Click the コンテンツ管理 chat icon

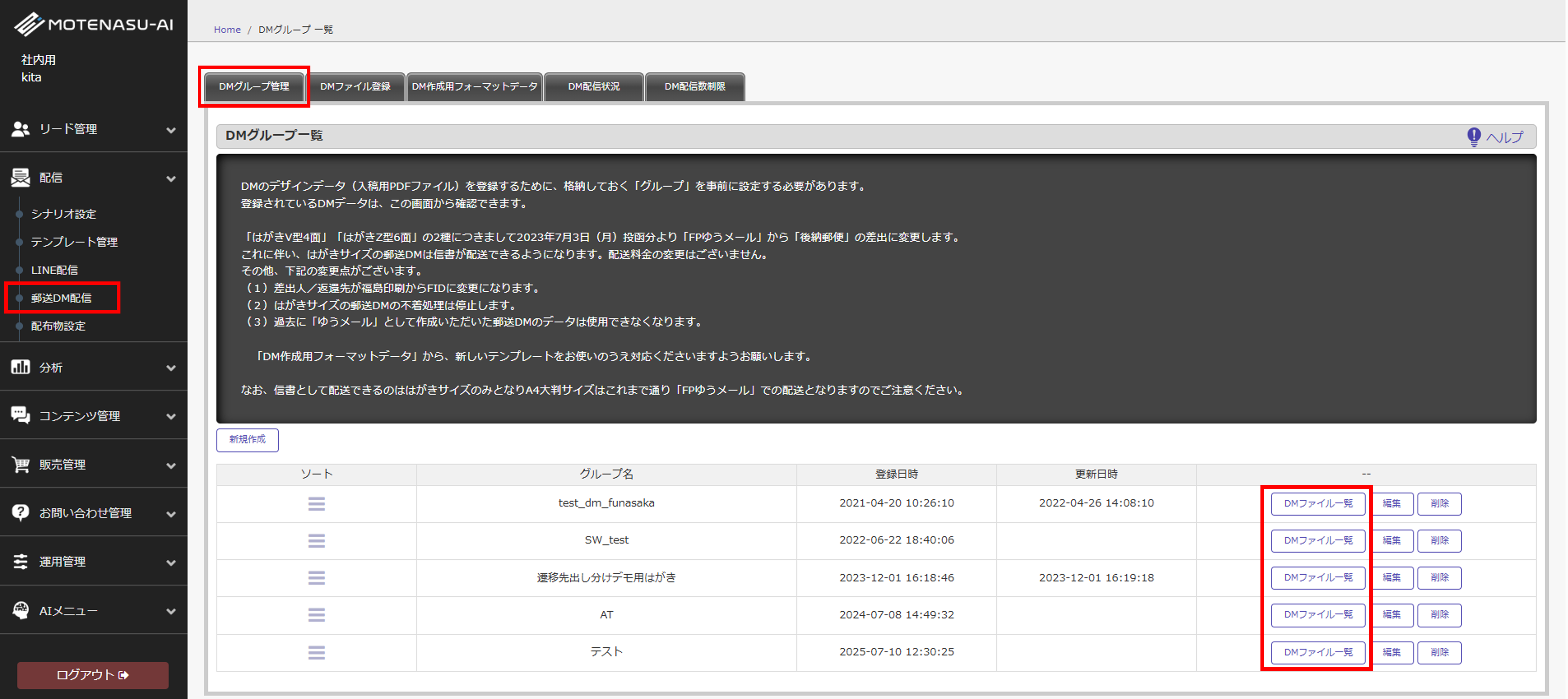(21, 415)
